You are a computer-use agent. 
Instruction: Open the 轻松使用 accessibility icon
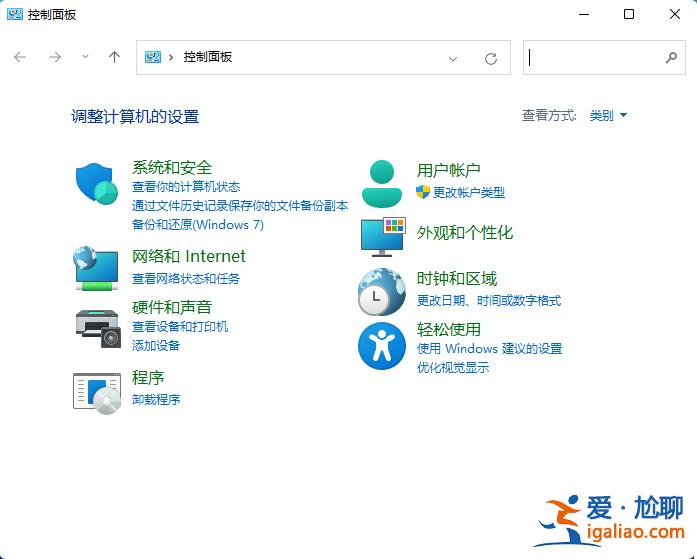382,346
